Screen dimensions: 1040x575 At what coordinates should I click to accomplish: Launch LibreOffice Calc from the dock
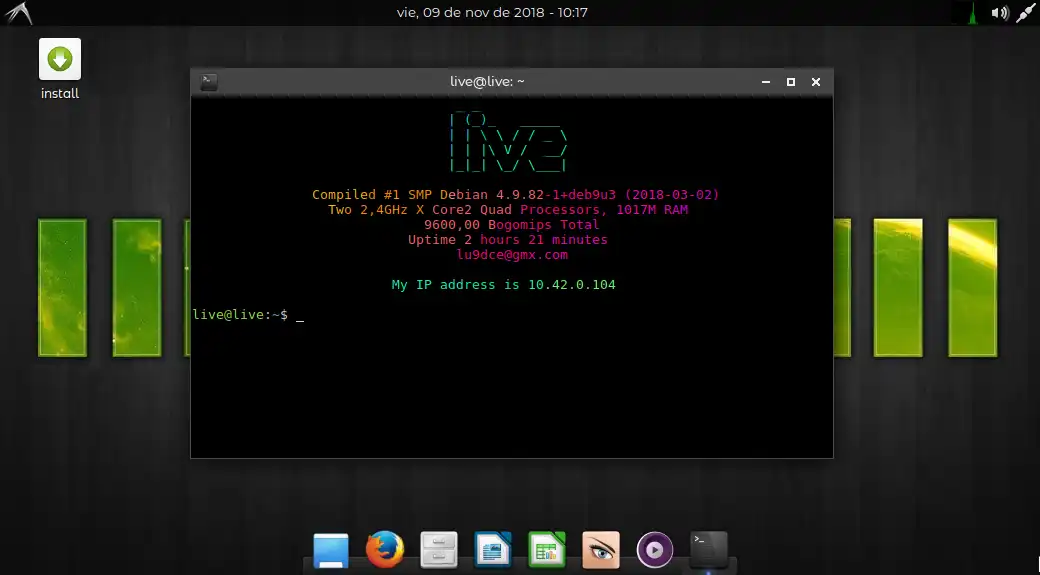tap(547, 549)
